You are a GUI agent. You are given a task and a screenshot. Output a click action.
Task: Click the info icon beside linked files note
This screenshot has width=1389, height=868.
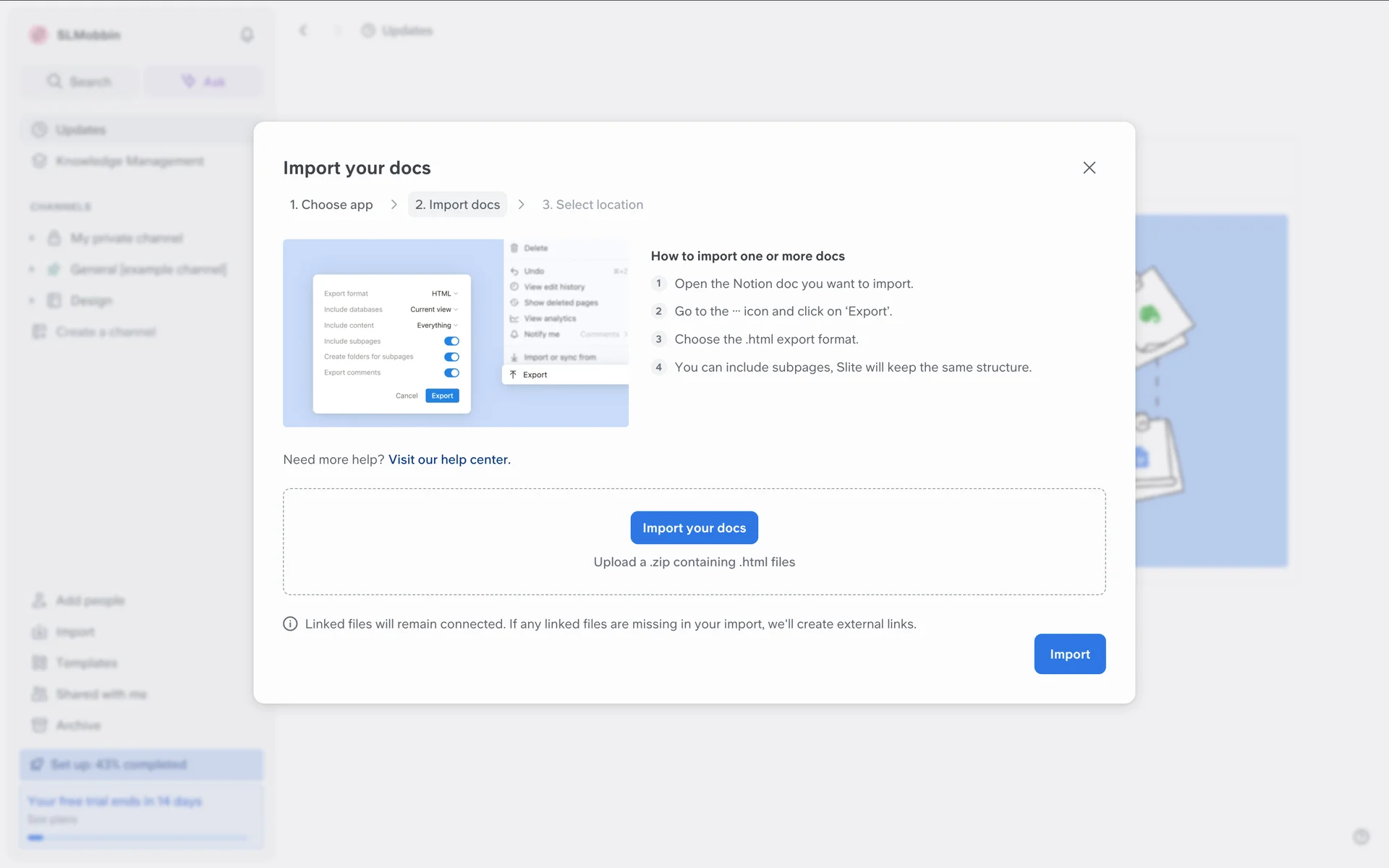(290, 624)
